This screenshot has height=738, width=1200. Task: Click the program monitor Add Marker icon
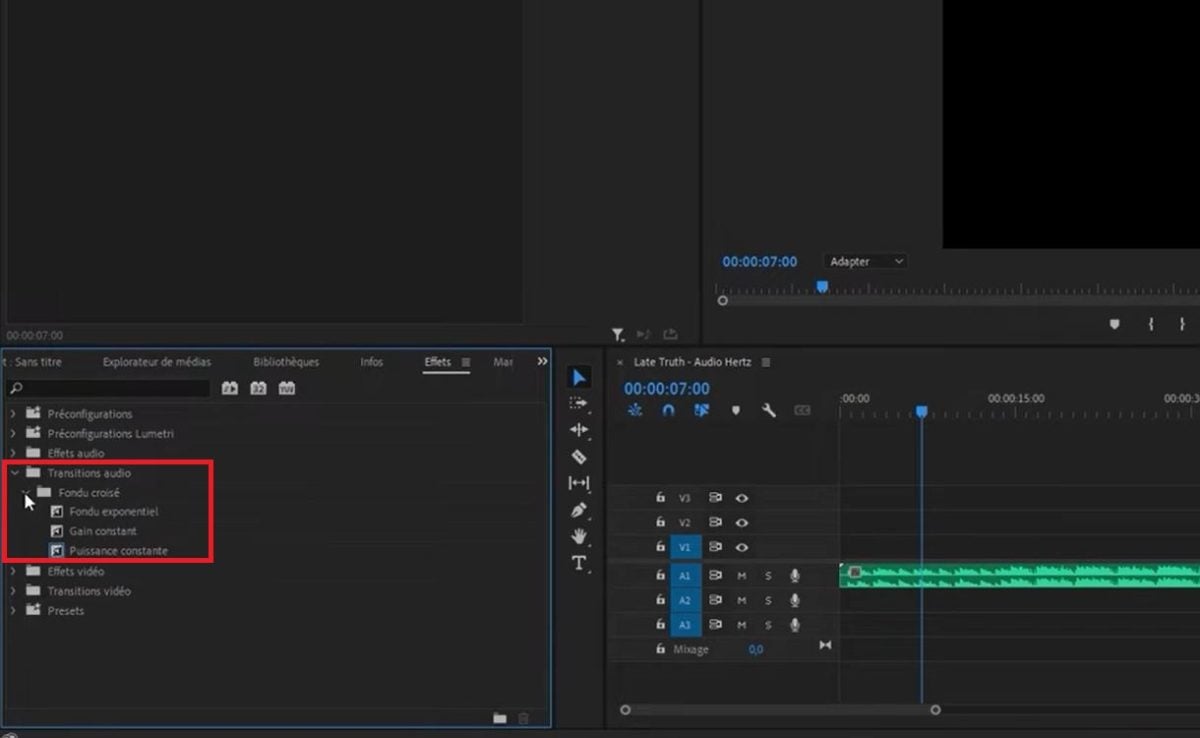click(1115, 324)
